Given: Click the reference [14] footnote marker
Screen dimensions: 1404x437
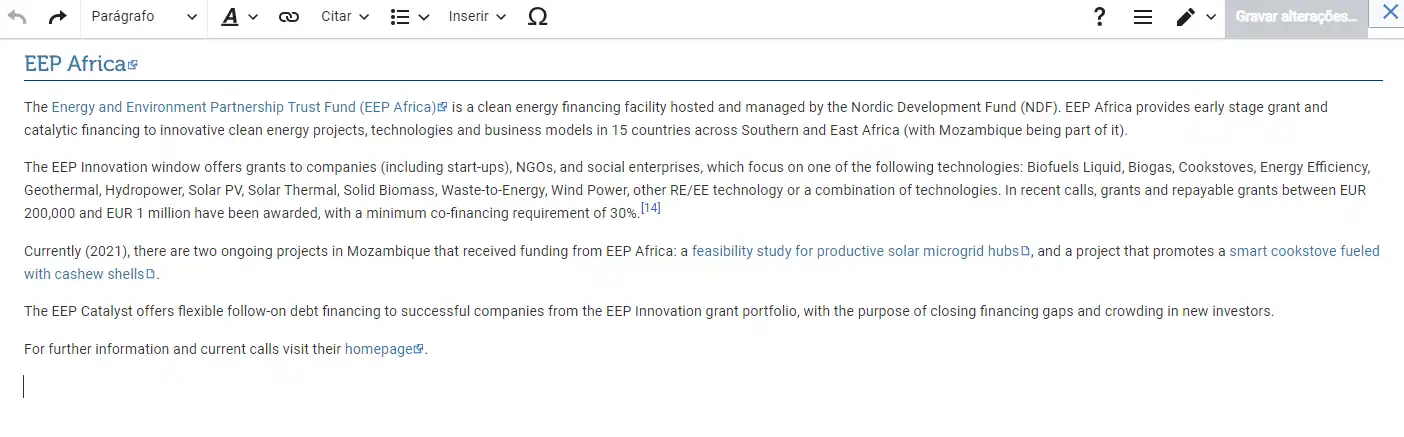Looking at the screenshot, I should (x=651, y=208).
